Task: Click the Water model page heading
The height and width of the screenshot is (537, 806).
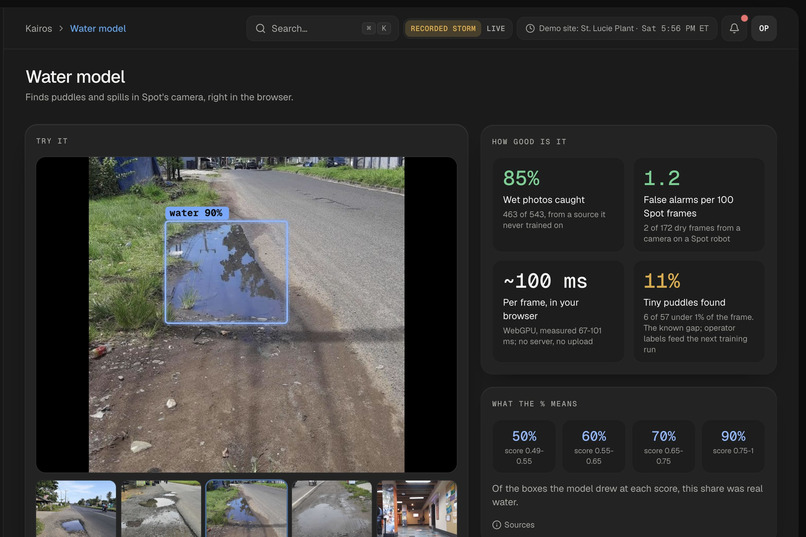Action: pyautogui.click(x=76, y=77)
